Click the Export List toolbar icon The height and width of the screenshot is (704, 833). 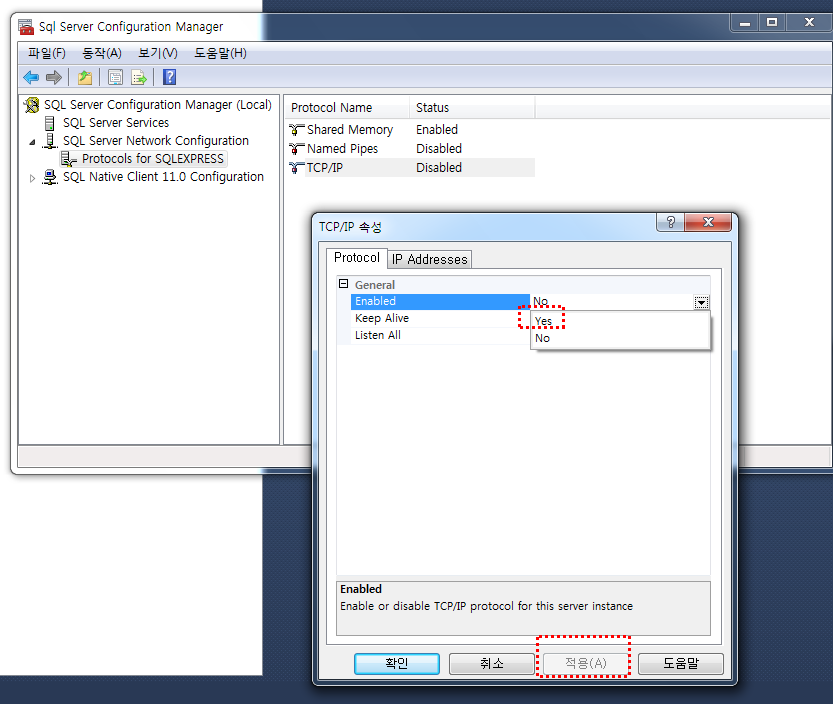point(139,78)
